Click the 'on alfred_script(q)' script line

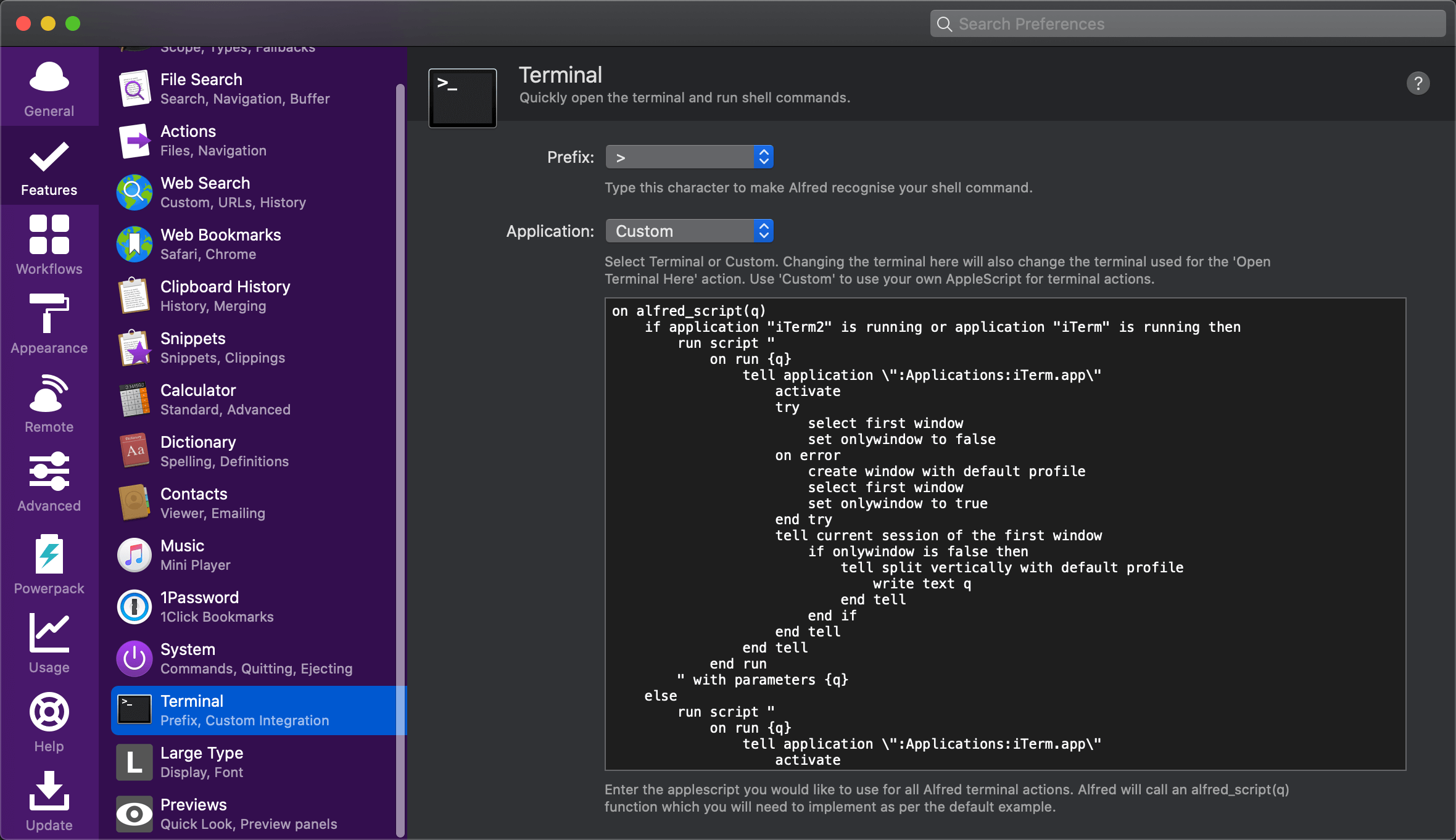point(689,311)
